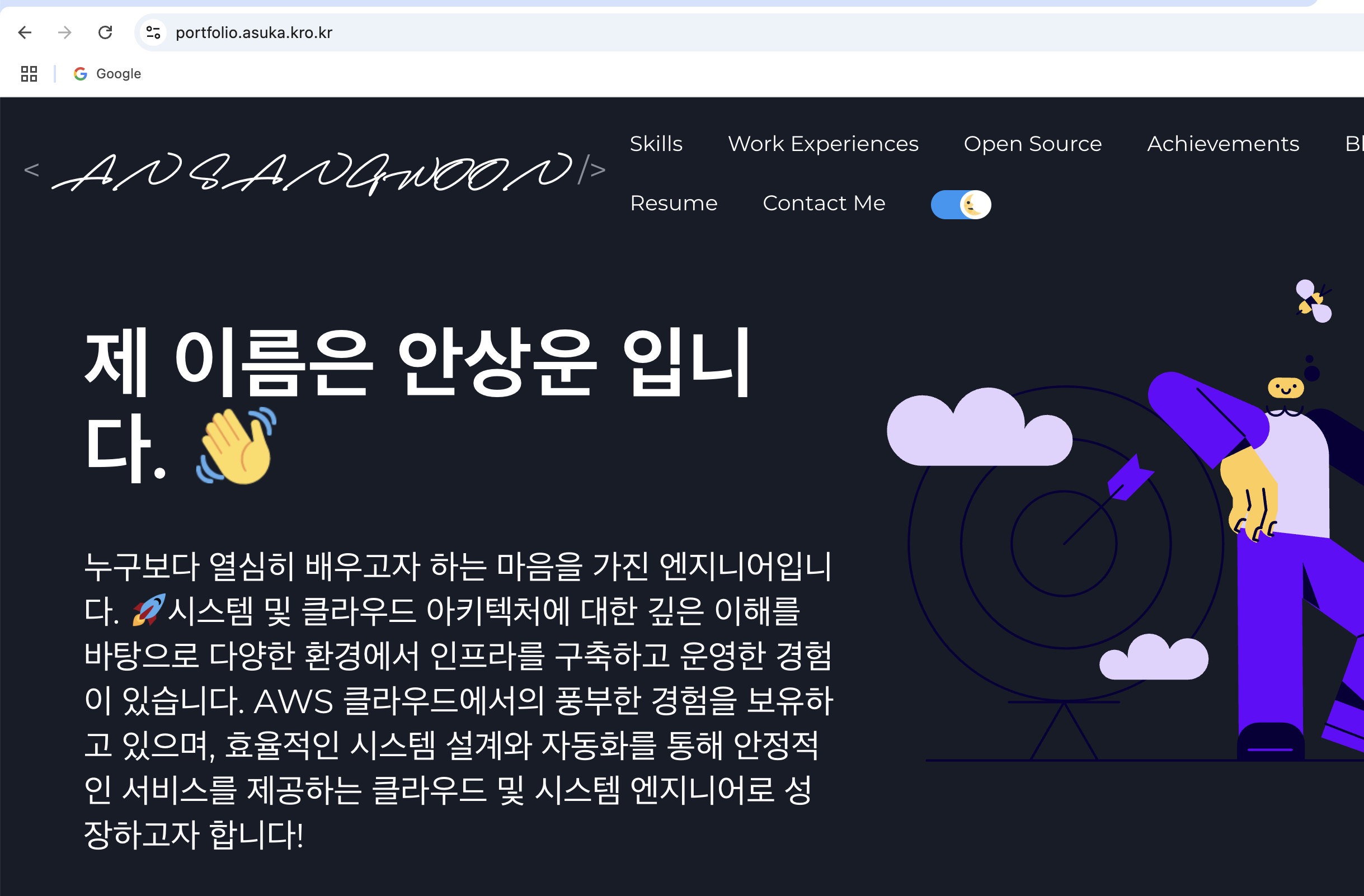Open the site information icon in the address bar
The height and width of the screenshot is (896, 1364).
[x=153, y=32]
